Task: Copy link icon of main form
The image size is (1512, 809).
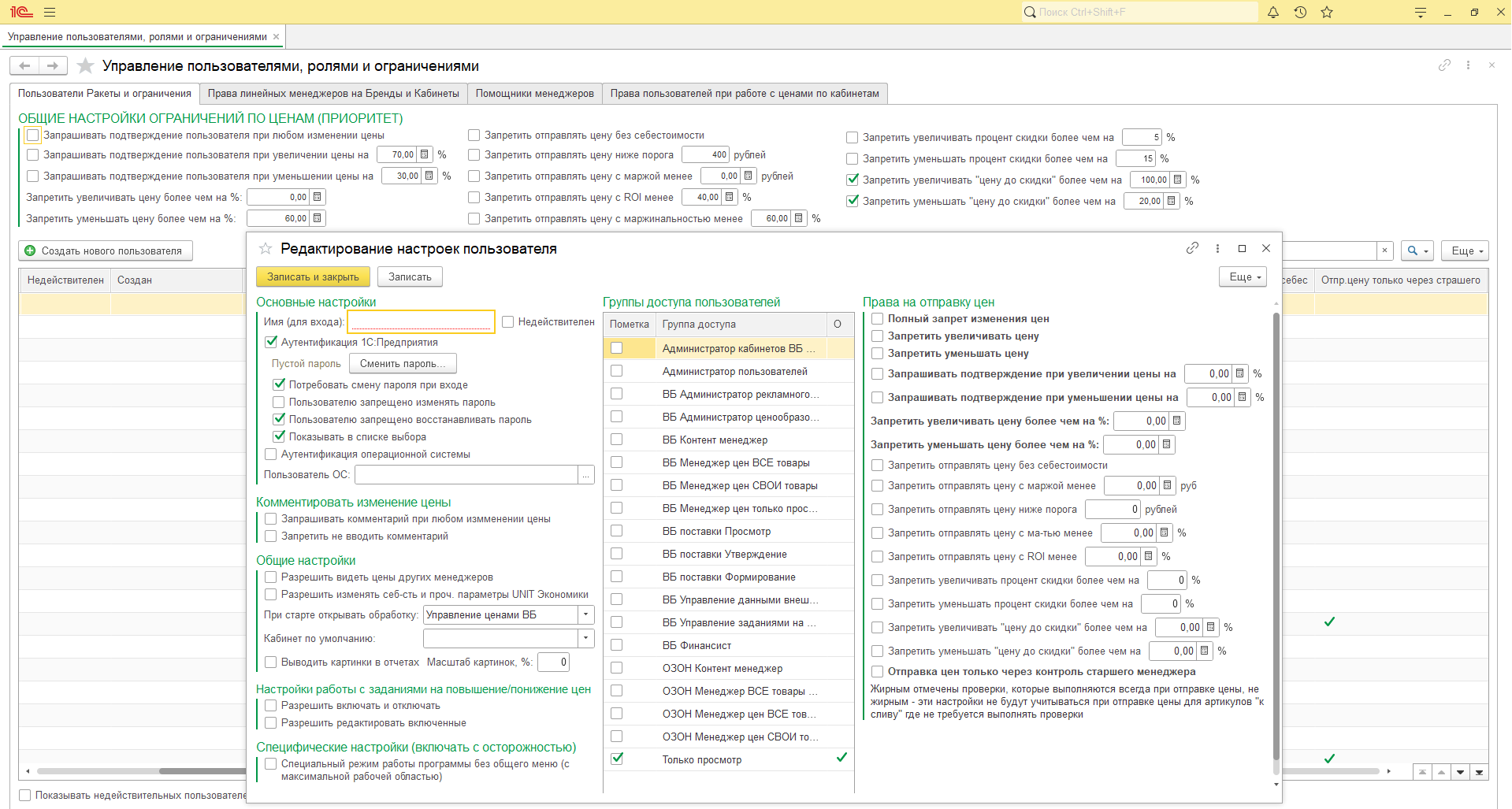Action: (1444, 65)
